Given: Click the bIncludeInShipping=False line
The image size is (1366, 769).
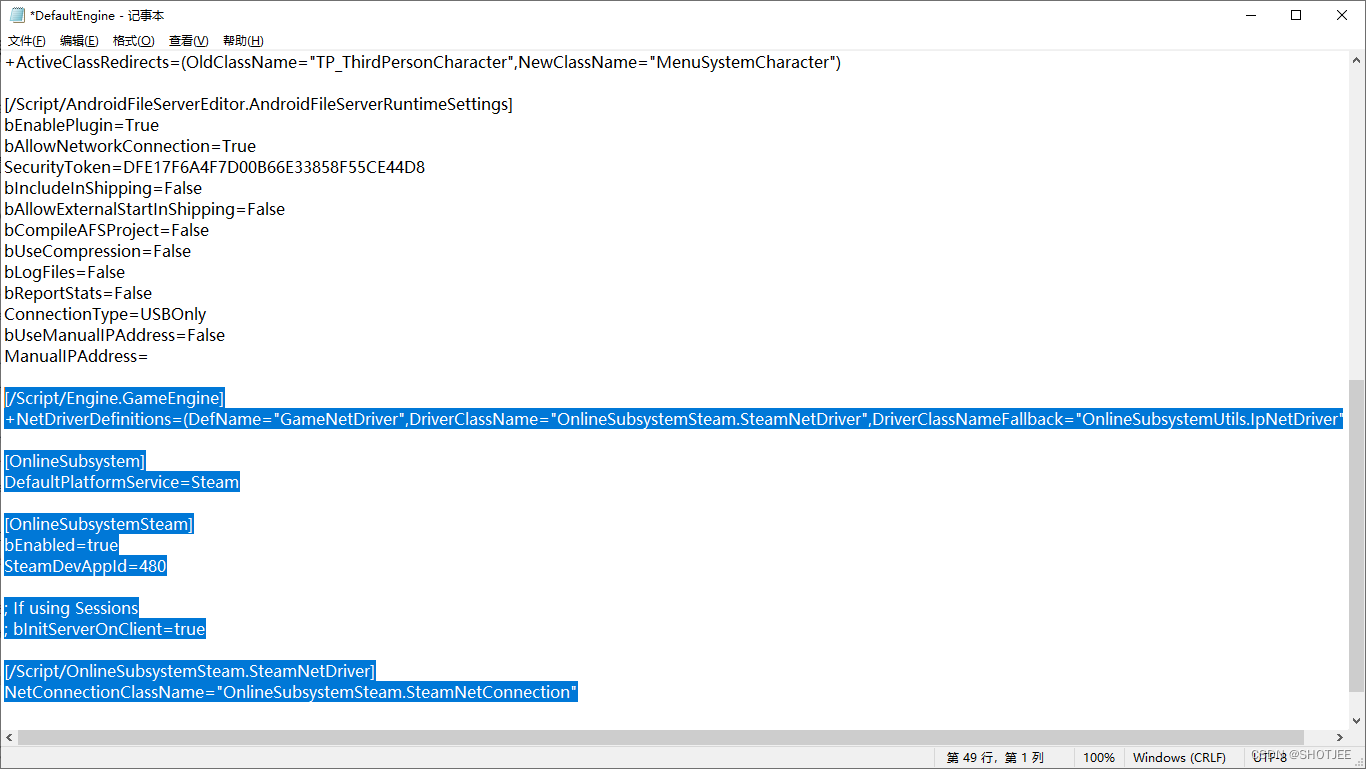Looking at the screenshot, I should 103,188.
